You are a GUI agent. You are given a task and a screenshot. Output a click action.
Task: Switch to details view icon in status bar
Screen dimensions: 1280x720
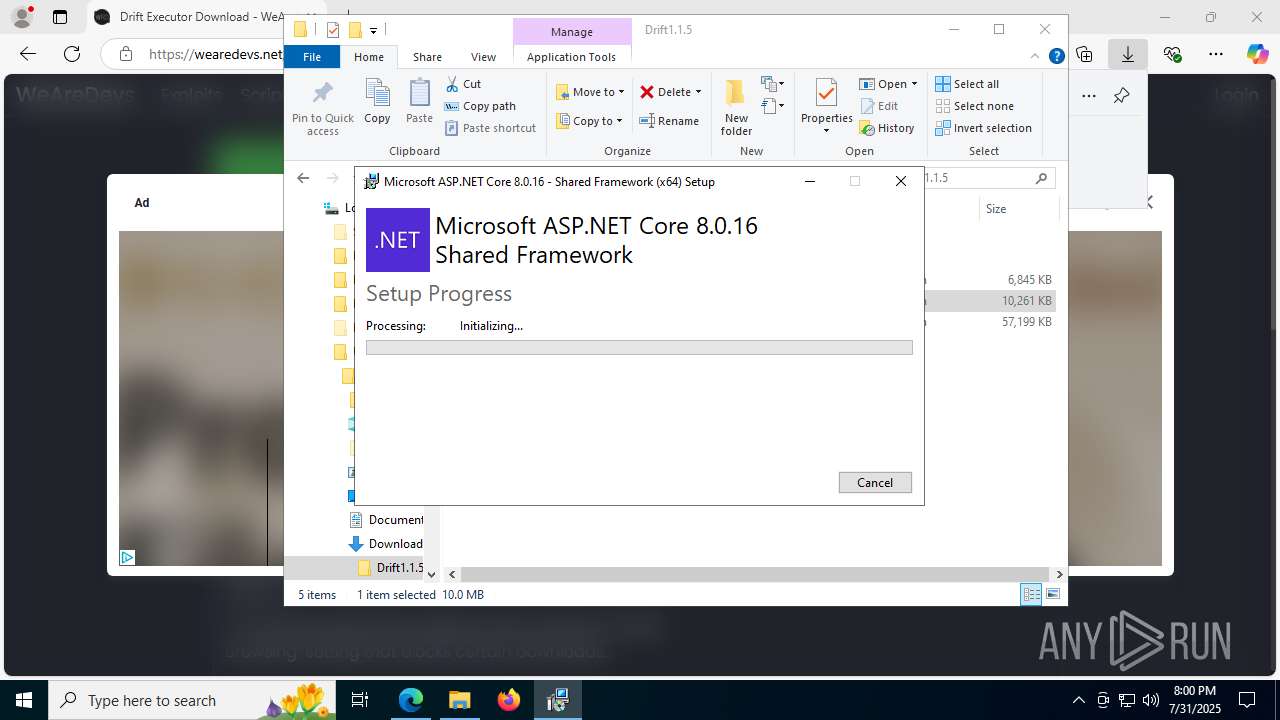(1031, 595)
